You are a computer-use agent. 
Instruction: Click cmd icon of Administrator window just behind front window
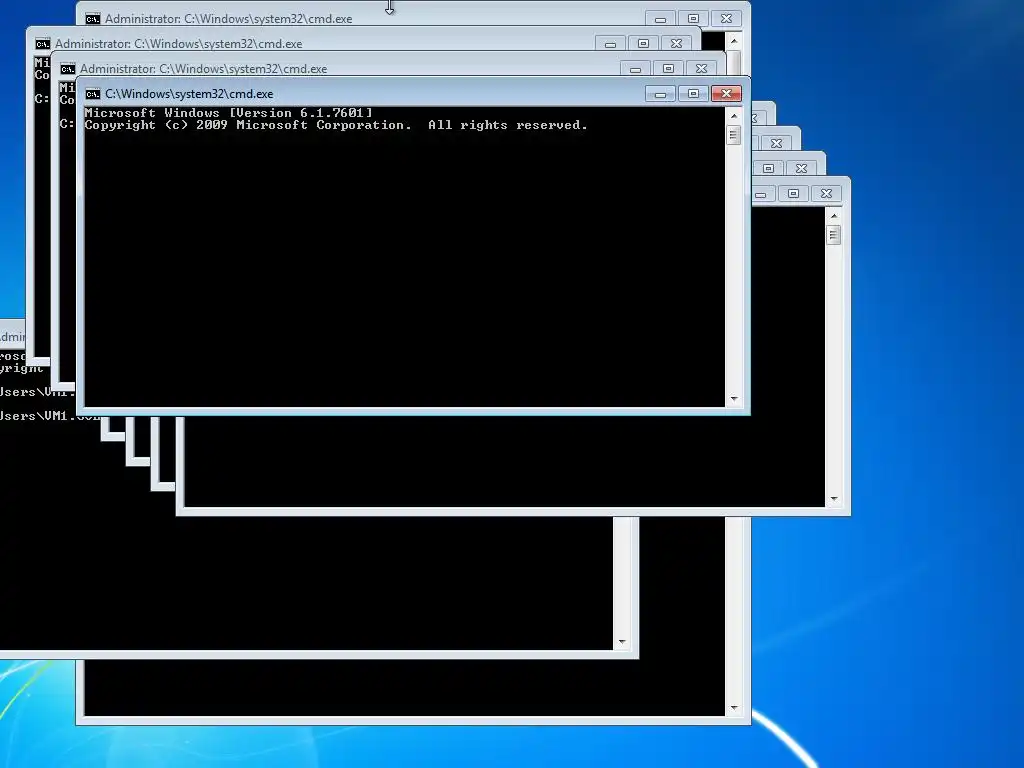pos(67,69)
